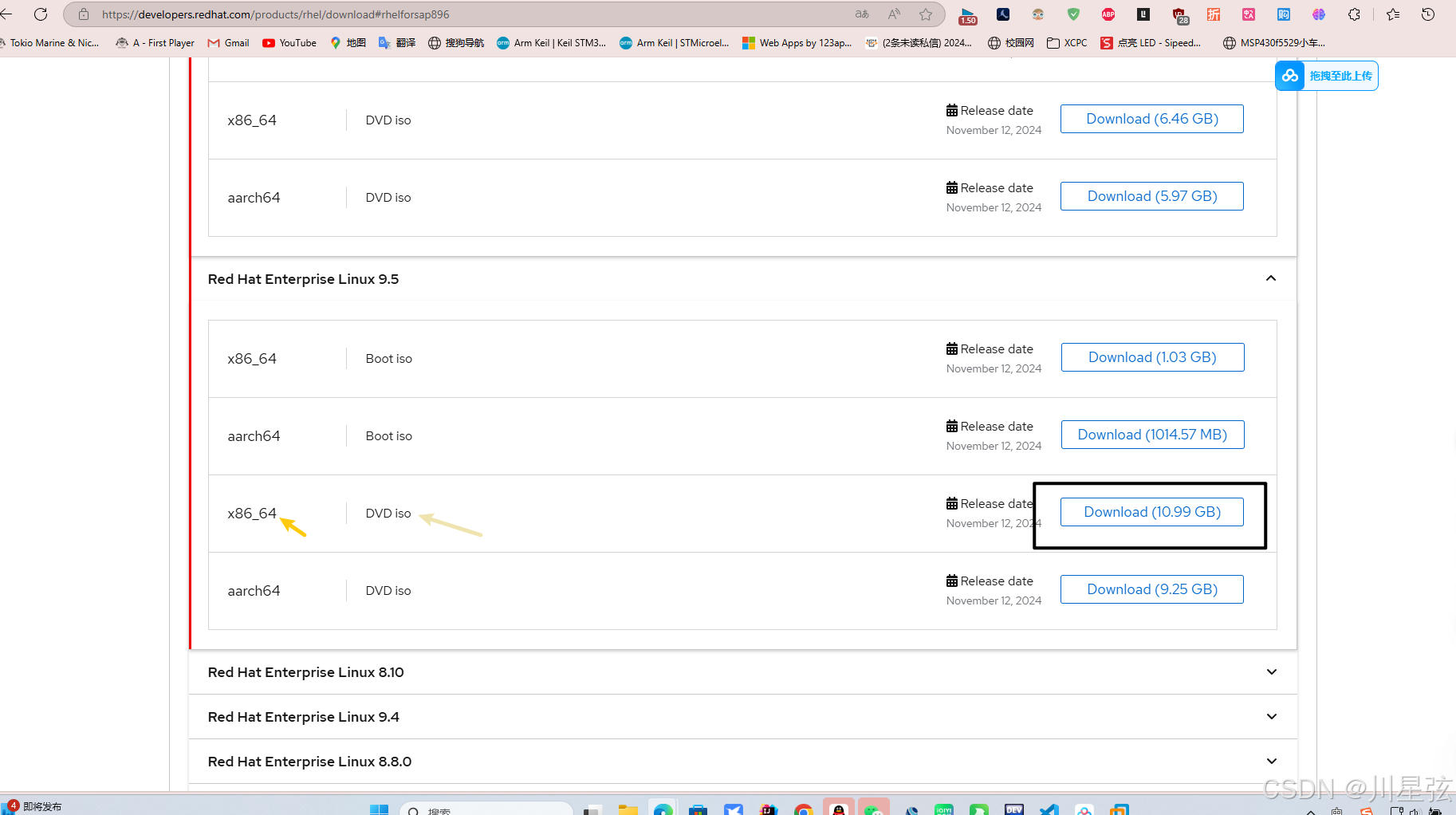1456x815 pixels.
Task: Download the 9.25 GB aarch64 DVD iso
Action: pos(1151,589)
